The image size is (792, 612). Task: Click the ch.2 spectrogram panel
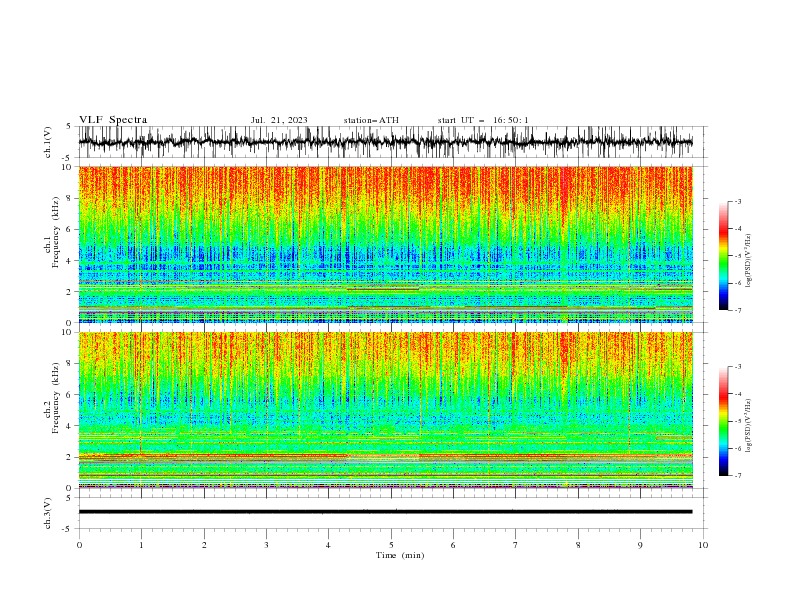pyautogui.click(x=385, y=410)
